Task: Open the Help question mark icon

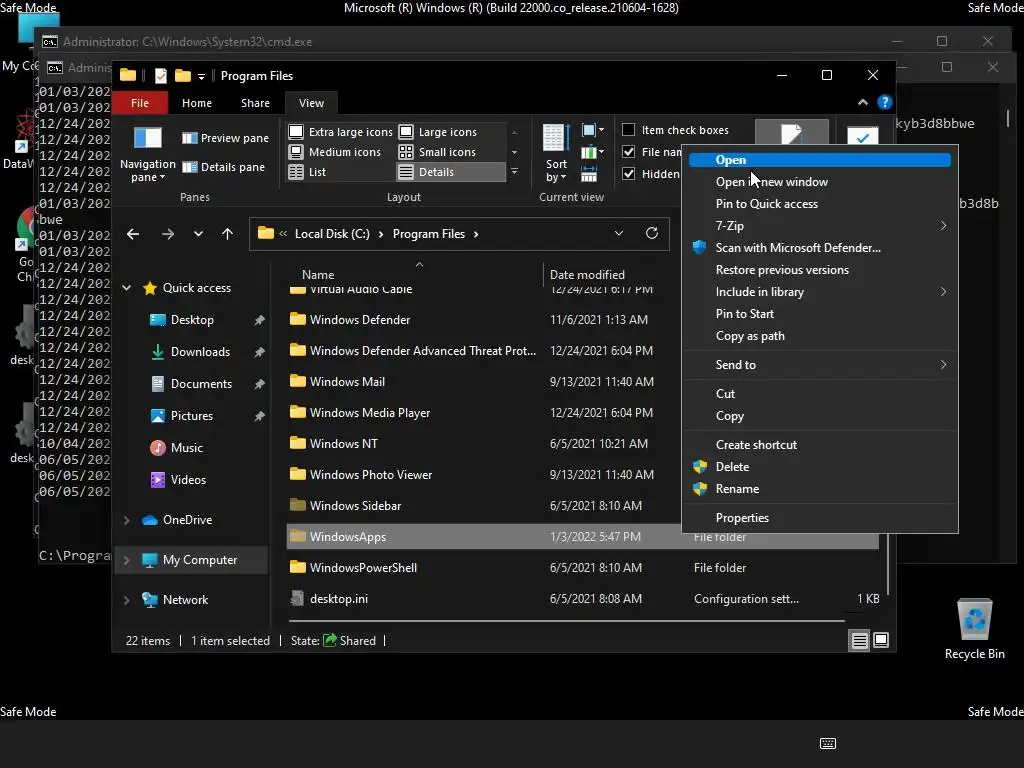Action: point(884,103)
